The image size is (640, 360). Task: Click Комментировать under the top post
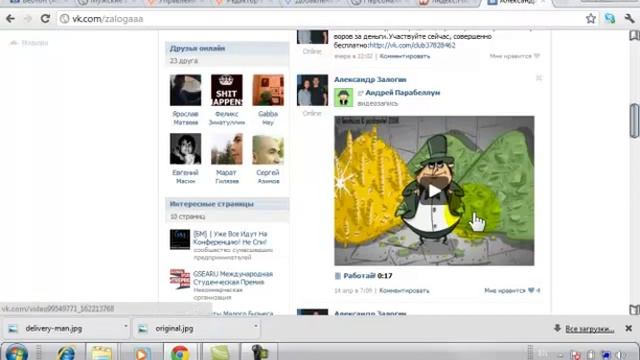tap(404, 56)
